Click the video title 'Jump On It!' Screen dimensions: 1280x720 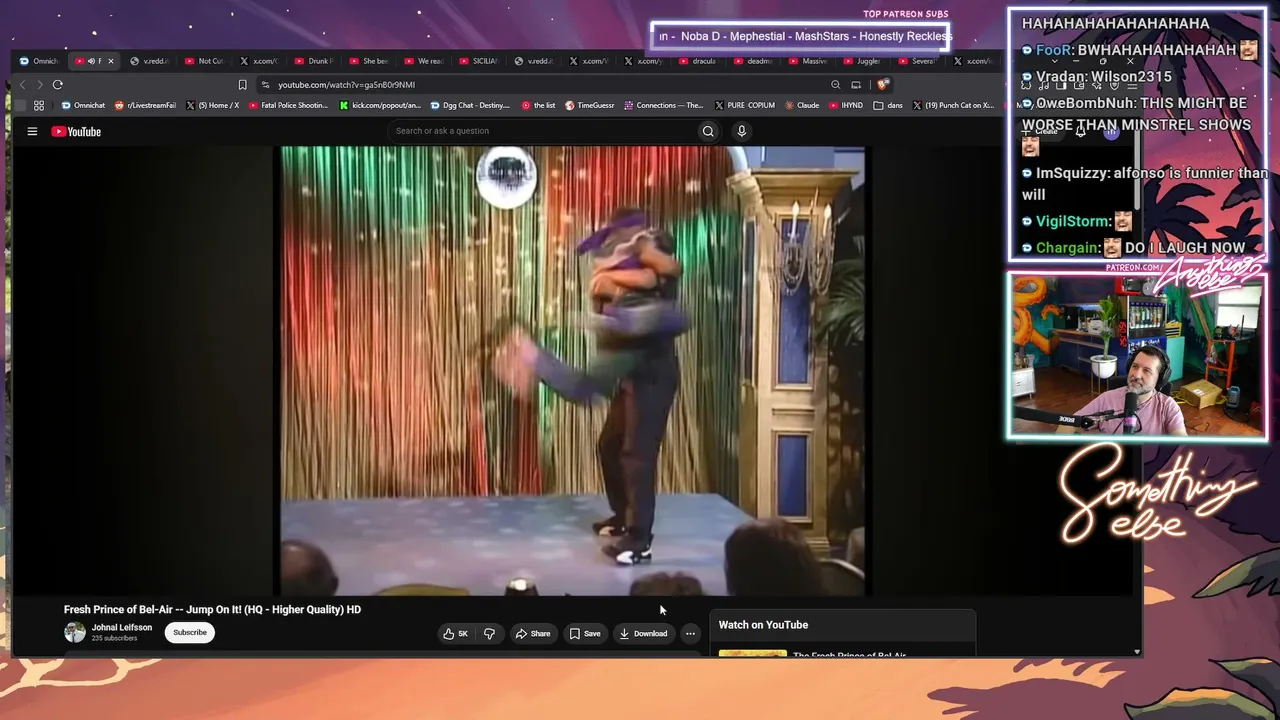tap(212, 609)
